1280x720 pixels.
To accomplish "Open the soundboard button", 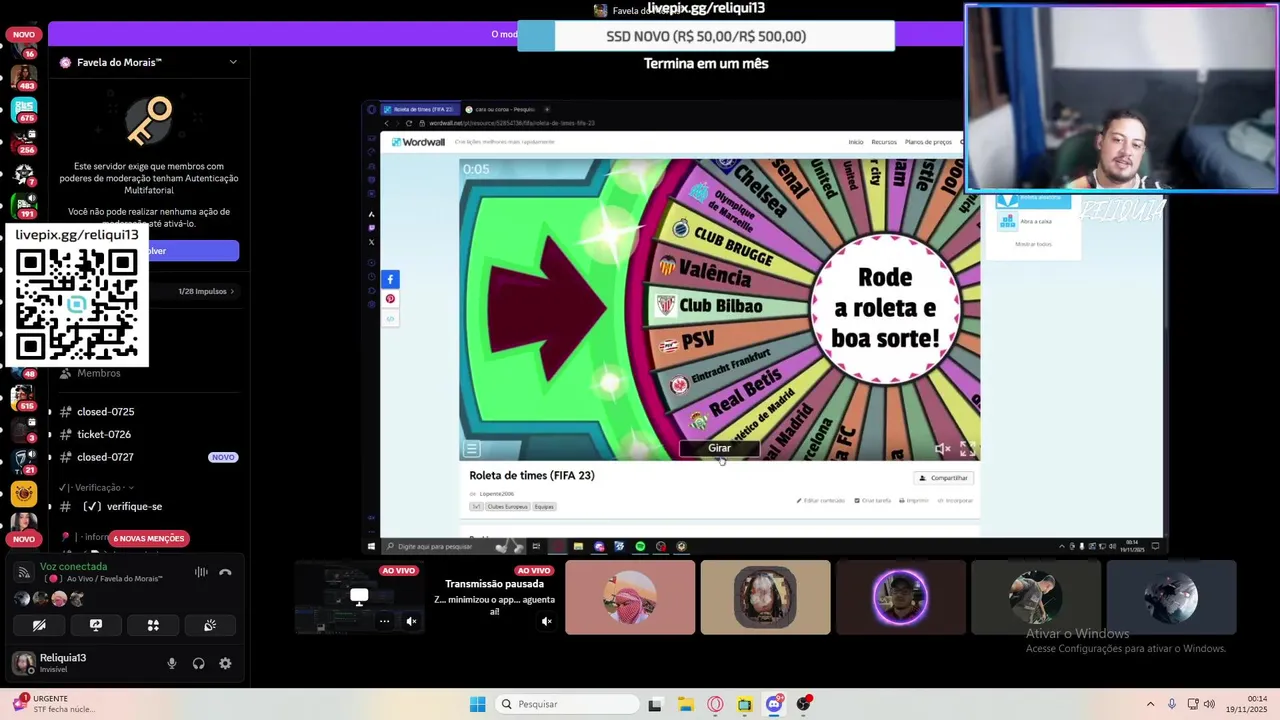I will (x=210, y=625).
